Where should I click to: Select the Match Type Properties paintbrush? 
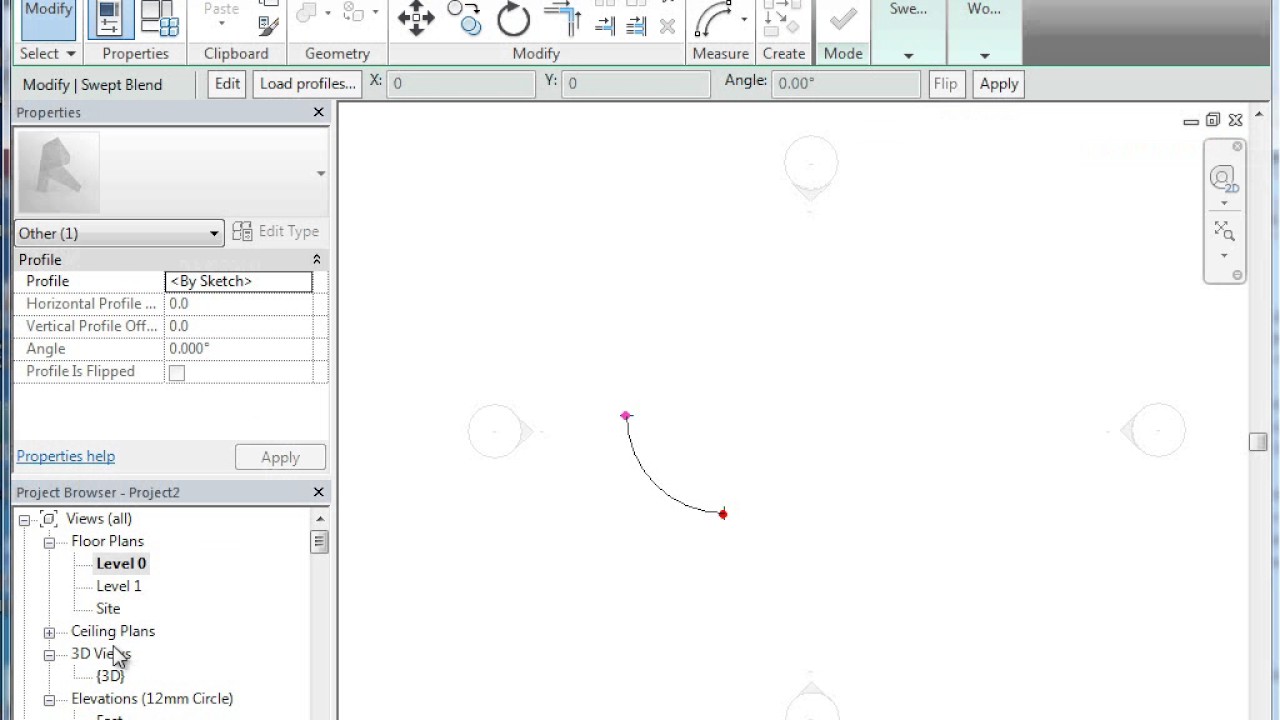268,26
